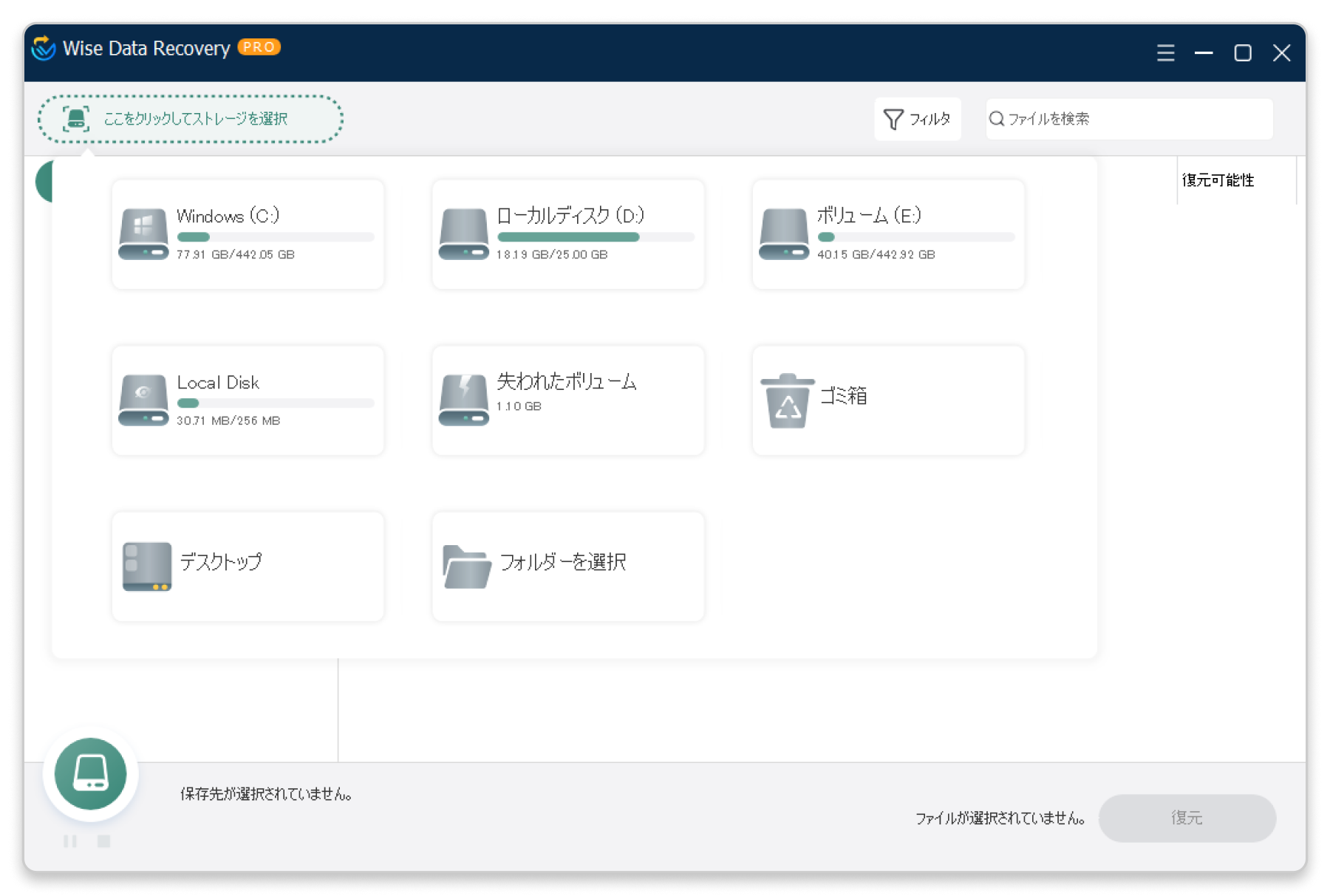Select the デスクトップ desktop icon

point(146,567)
